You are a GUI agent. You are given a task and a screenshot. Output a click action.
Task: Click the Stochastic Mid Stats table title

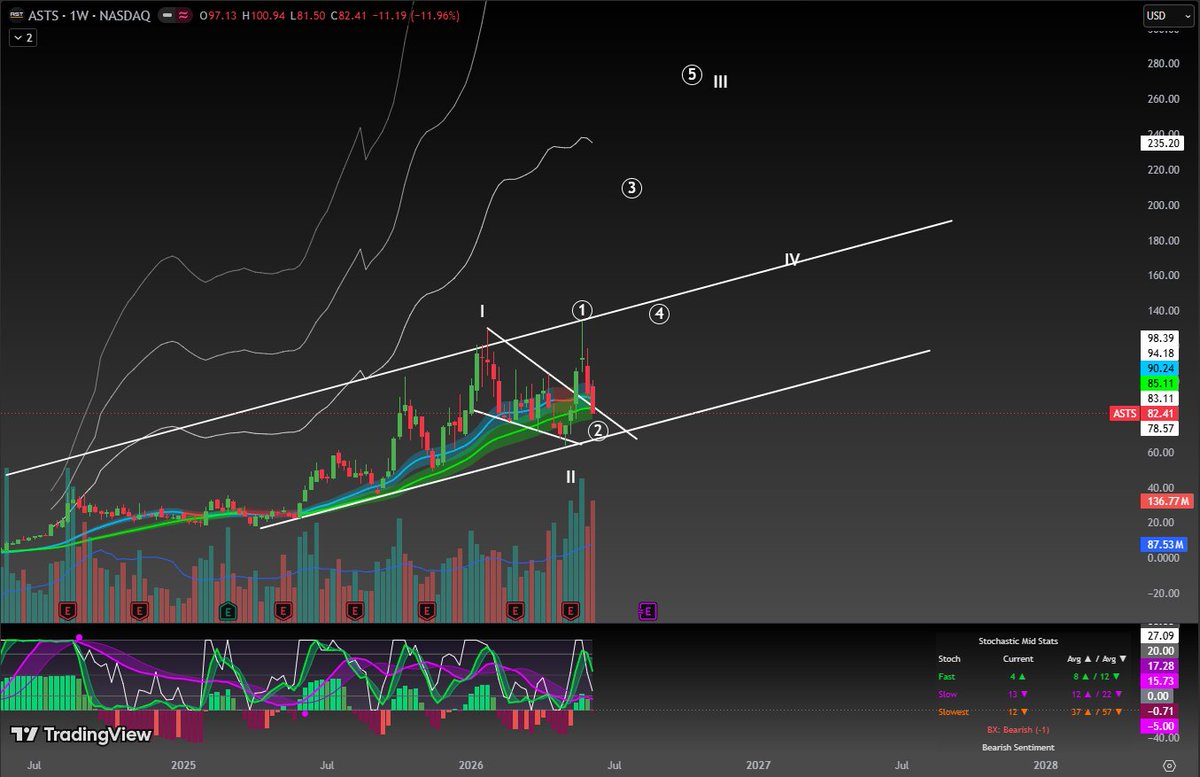coord(1018,641)
